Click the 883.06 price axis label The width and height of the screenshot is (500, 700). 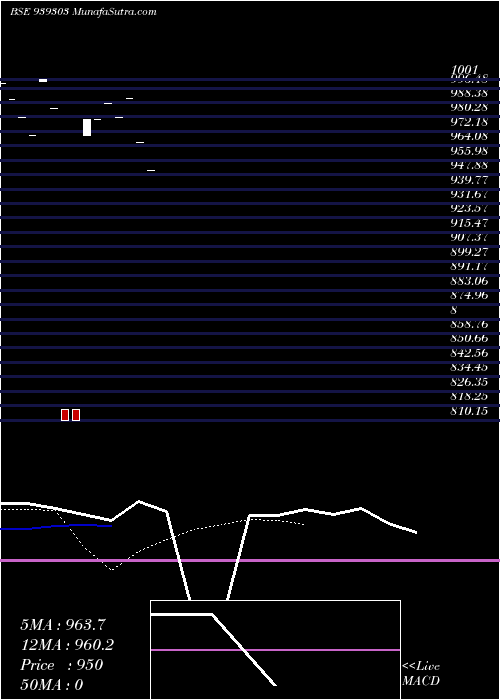[x=469, y=281]
